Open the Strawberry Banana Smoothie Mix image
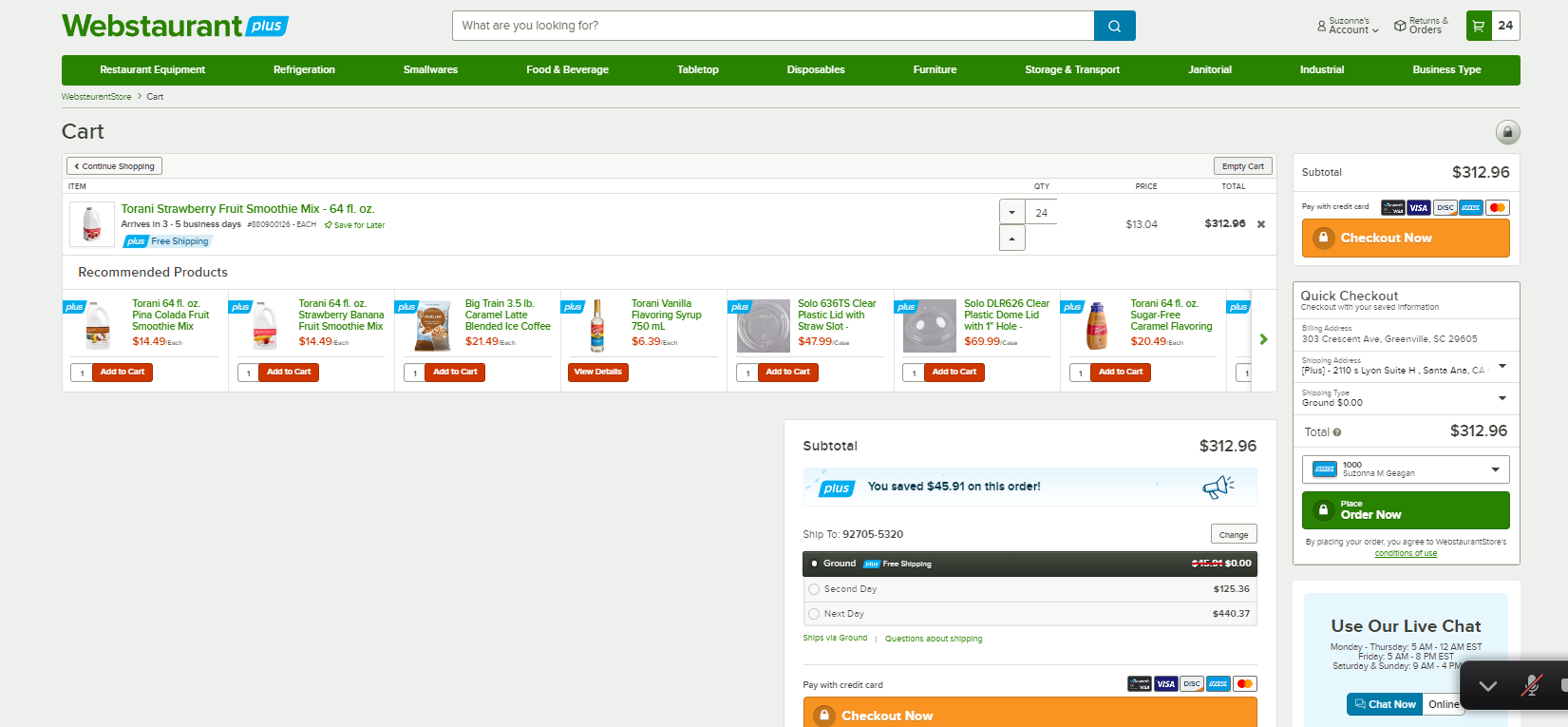1568x727 pixels. pos(265,326)
